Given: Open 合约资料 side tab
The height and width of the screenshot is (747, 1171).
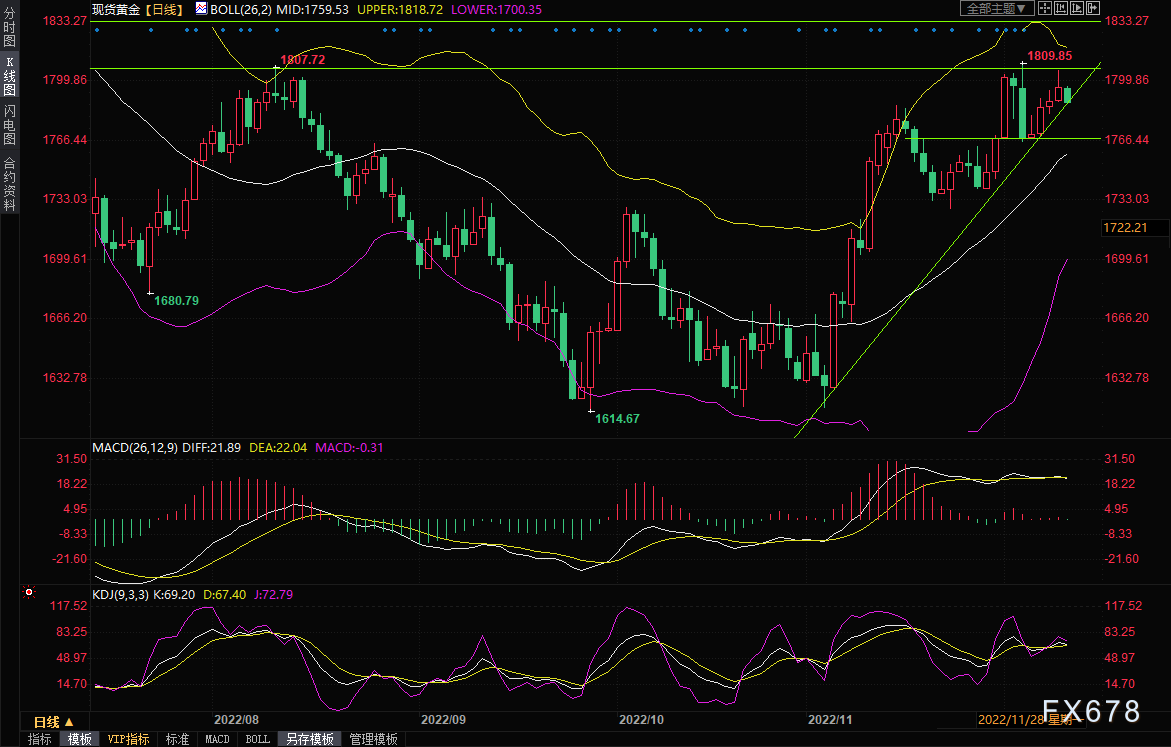Looking at the screenshot, I should tap(9, 184).
